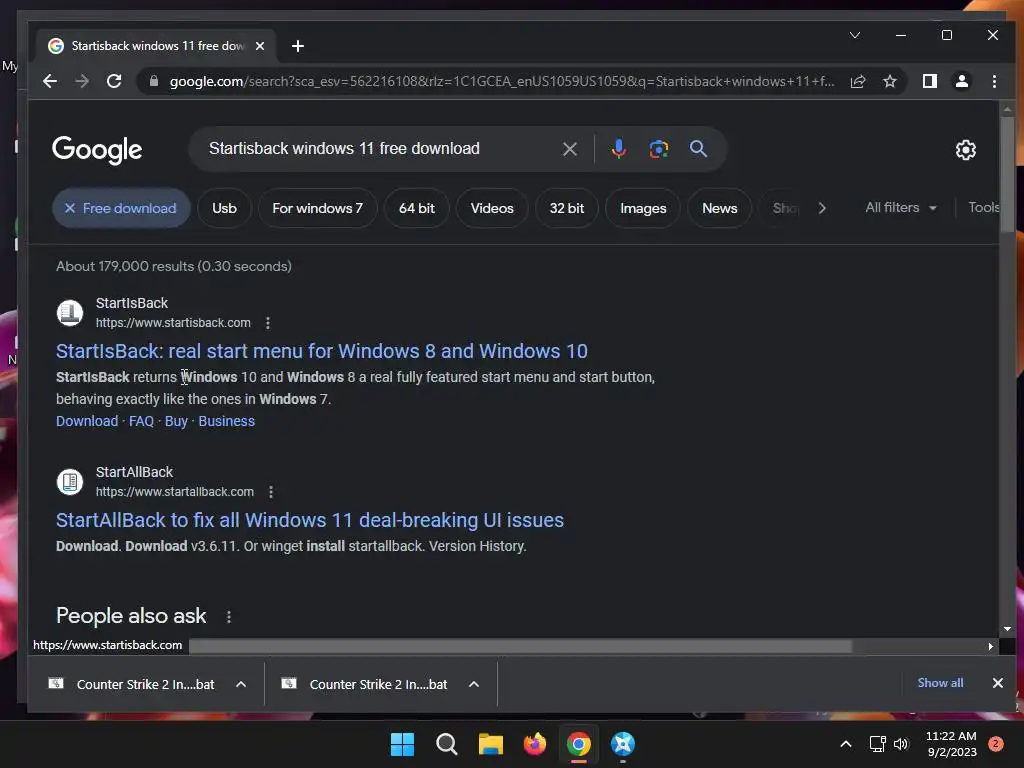Click the StartIsBack site favicon
Image resolution: width=1024 pixels, height=768 pixels.
[x=70, y=313]
